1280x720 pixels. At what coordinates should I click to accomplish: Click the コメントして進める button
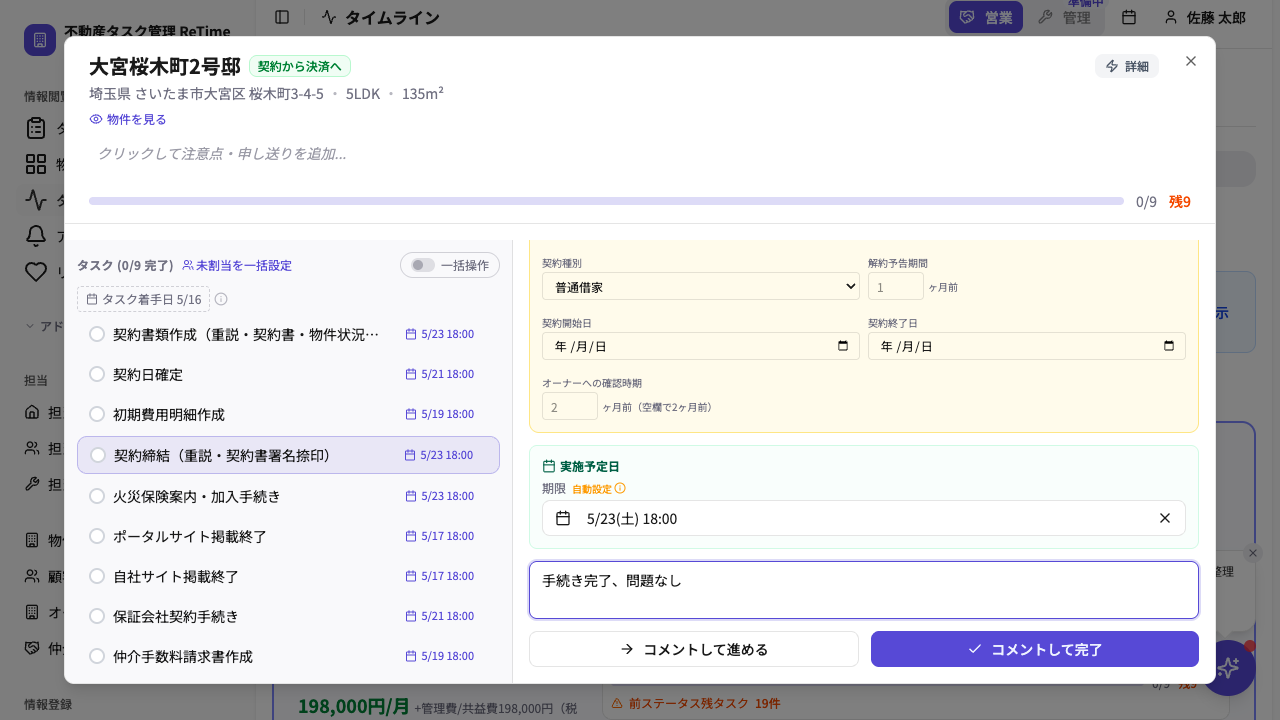[x=694, y=649]
